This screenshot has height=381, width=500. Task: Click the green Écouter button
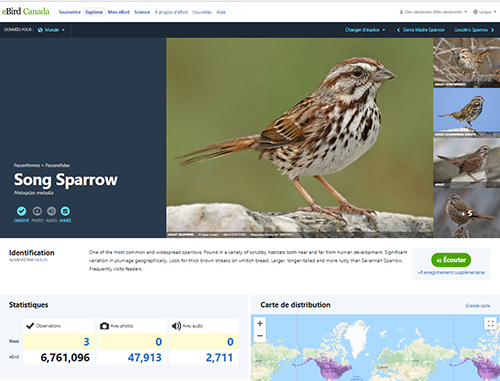tap(451, 260)
